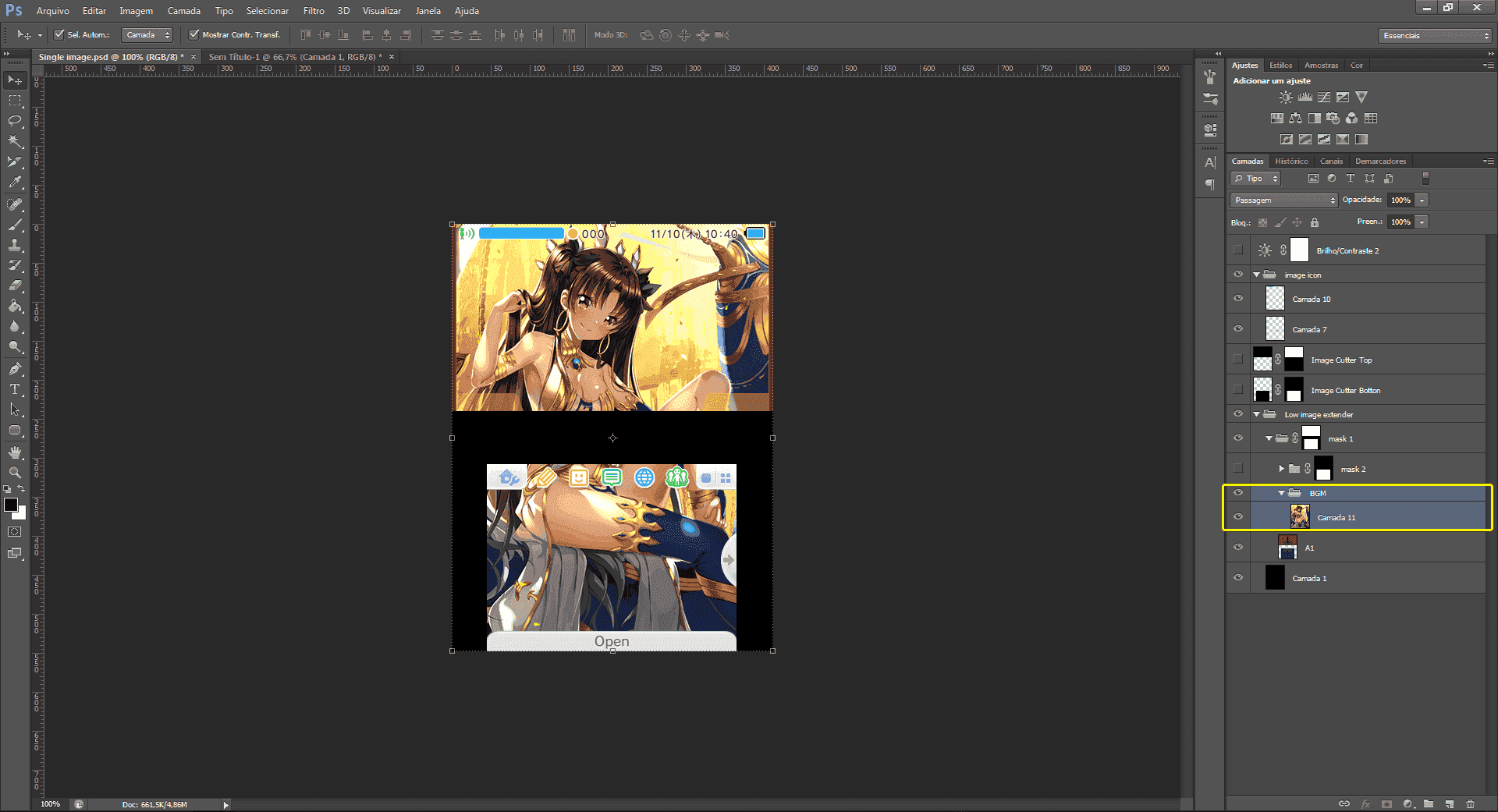1498x812 pixels.
Task: Open the Opacidade slider arrow
Action: [1422, 200]
